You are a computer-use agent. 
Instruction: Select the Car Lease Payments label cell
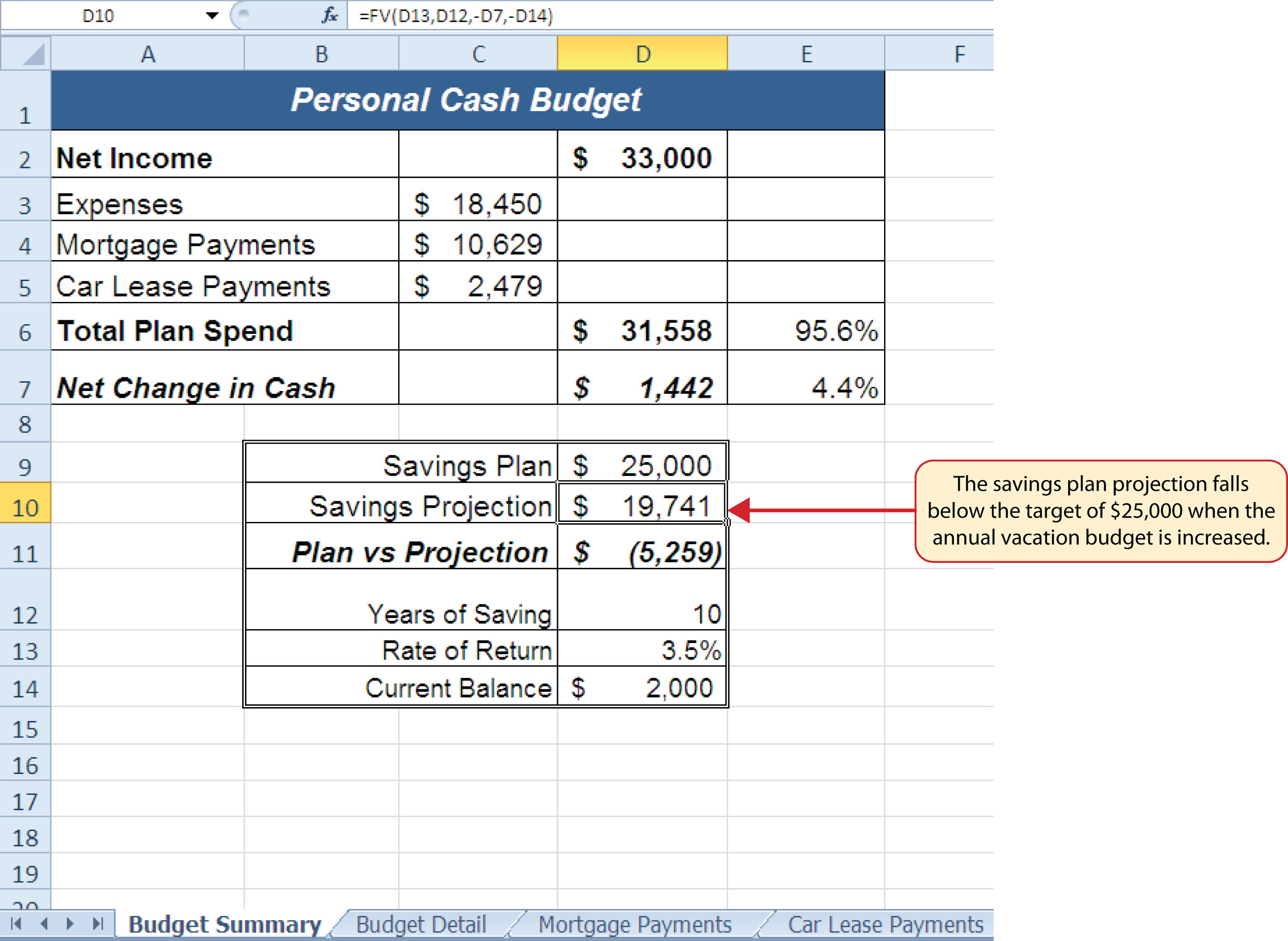(x=225, y=282)
